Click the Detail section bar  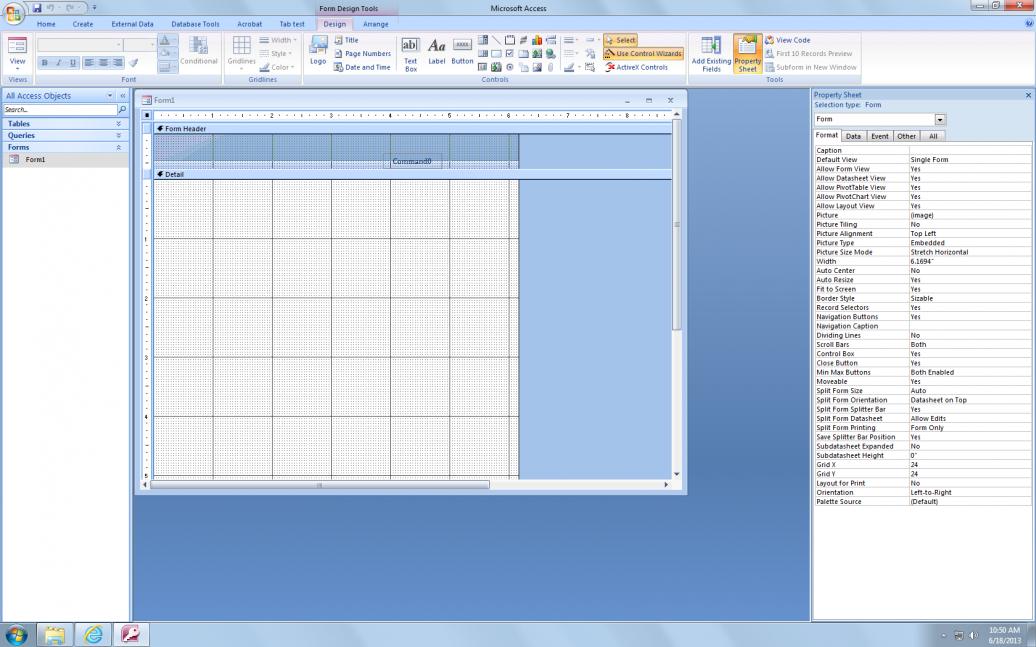[412, 174]
